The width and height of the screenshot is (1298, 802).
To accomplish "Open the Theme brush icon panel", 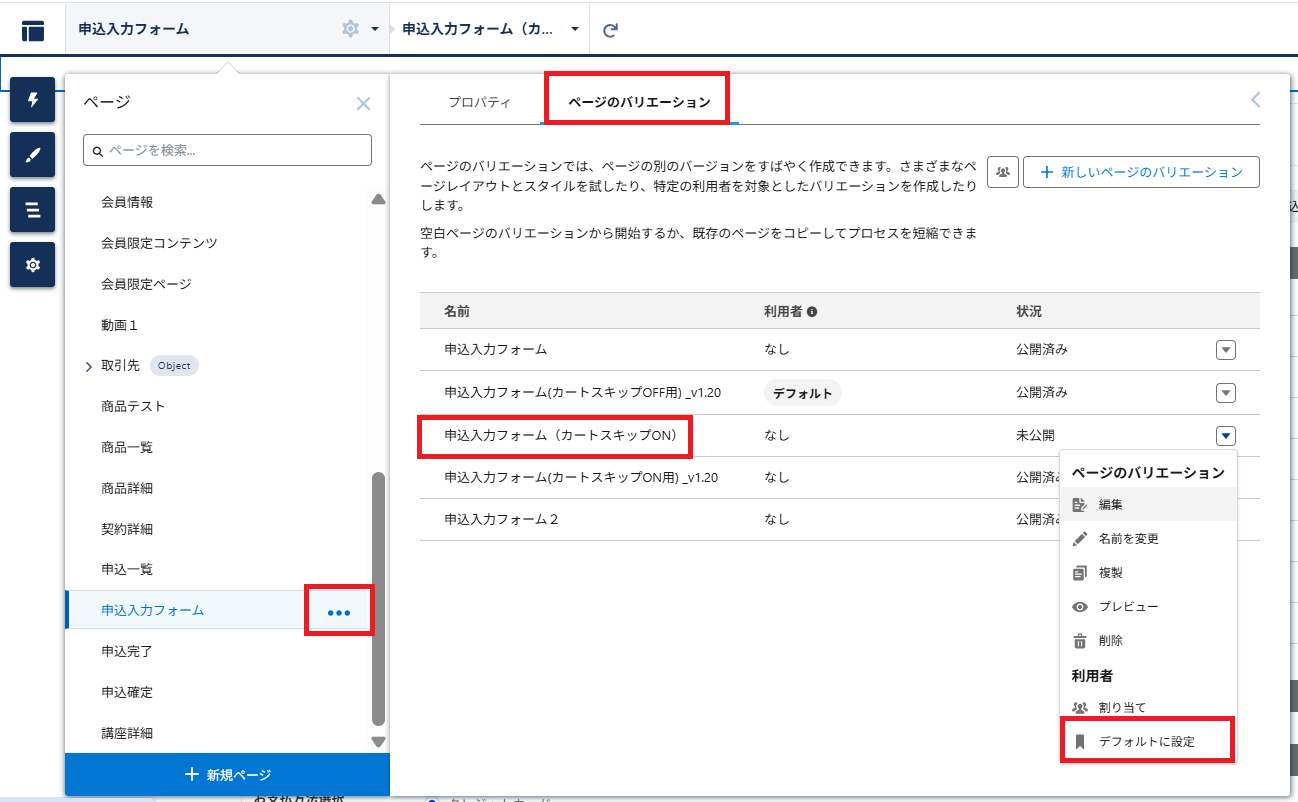I will pyautogui.click(x=32, y=155).
